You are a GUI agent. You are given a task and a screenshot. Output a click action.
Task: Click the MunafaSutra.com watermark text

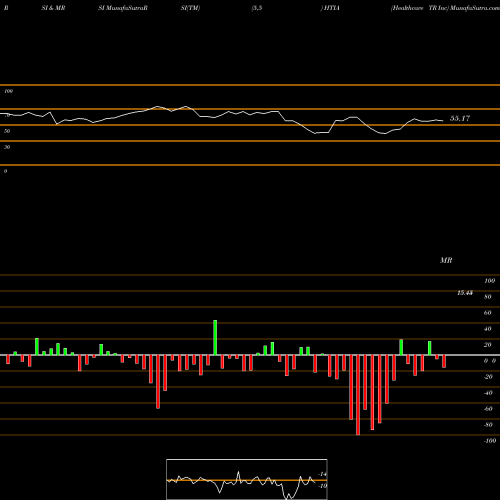475,8
